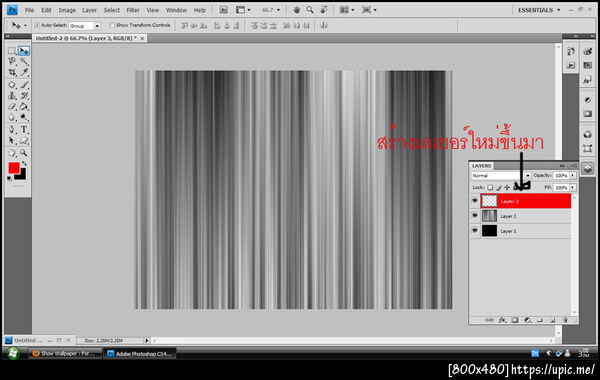This screenshot has height=380, width=600.
Task: Click the Rotate View tool in application bar
Action: [x=324, y=10]
